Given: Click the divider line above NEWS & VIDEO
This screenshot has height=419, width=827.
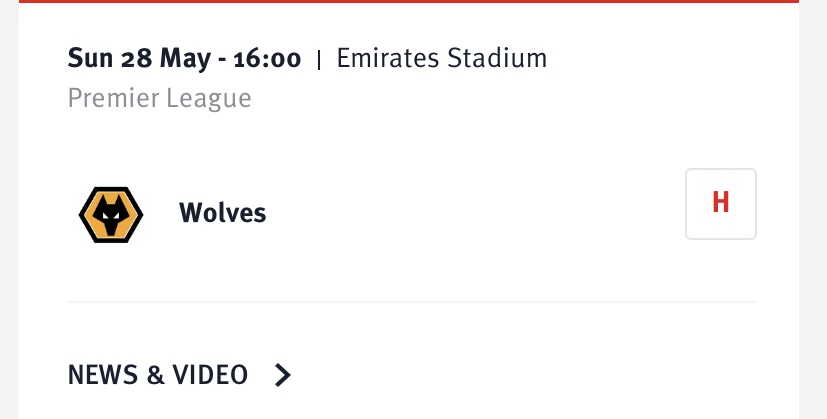Looking at the screenshot, I should 412,302.
